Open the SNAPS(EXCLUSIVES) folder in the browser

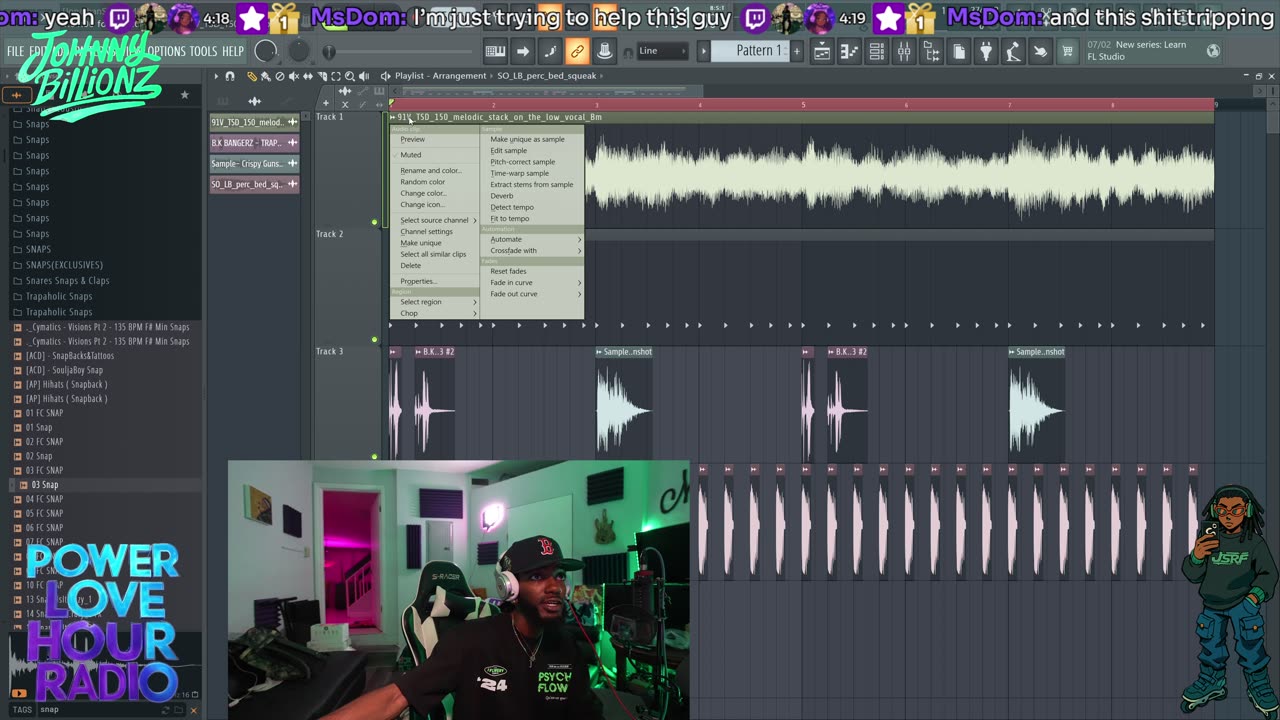coord(64,265)
